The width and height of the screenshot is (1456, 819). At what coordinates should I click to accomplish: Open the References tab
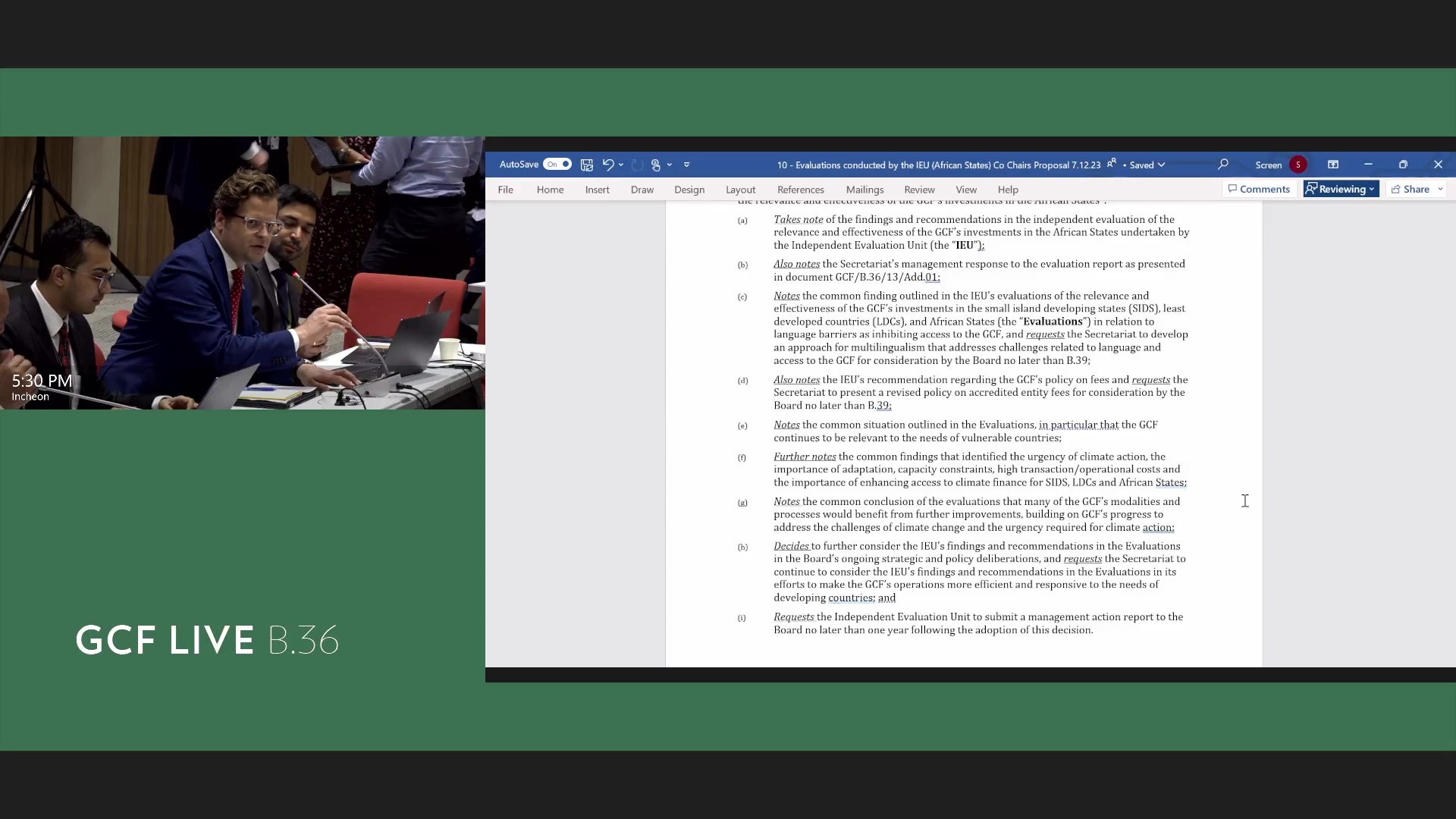(x=801, y=190)
